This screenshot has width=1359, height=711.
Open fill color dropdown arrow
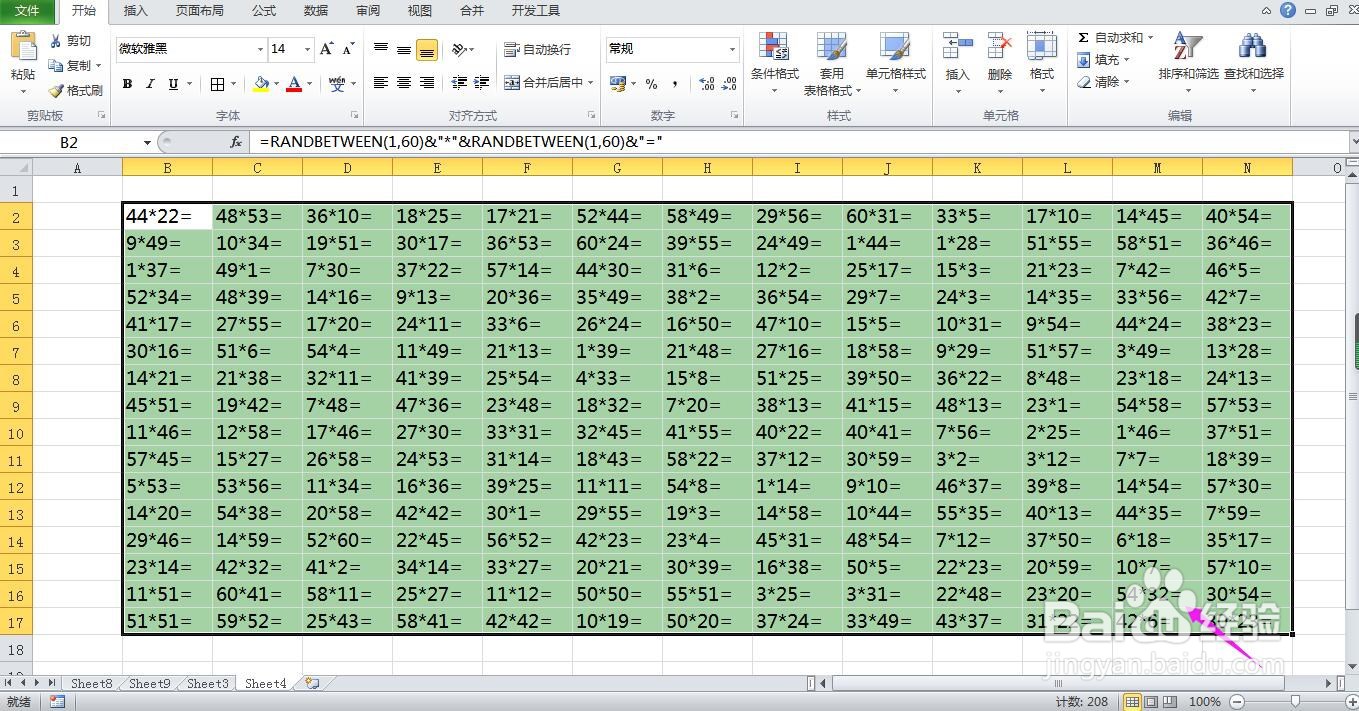pyautogui.click(x=277, y=84)
